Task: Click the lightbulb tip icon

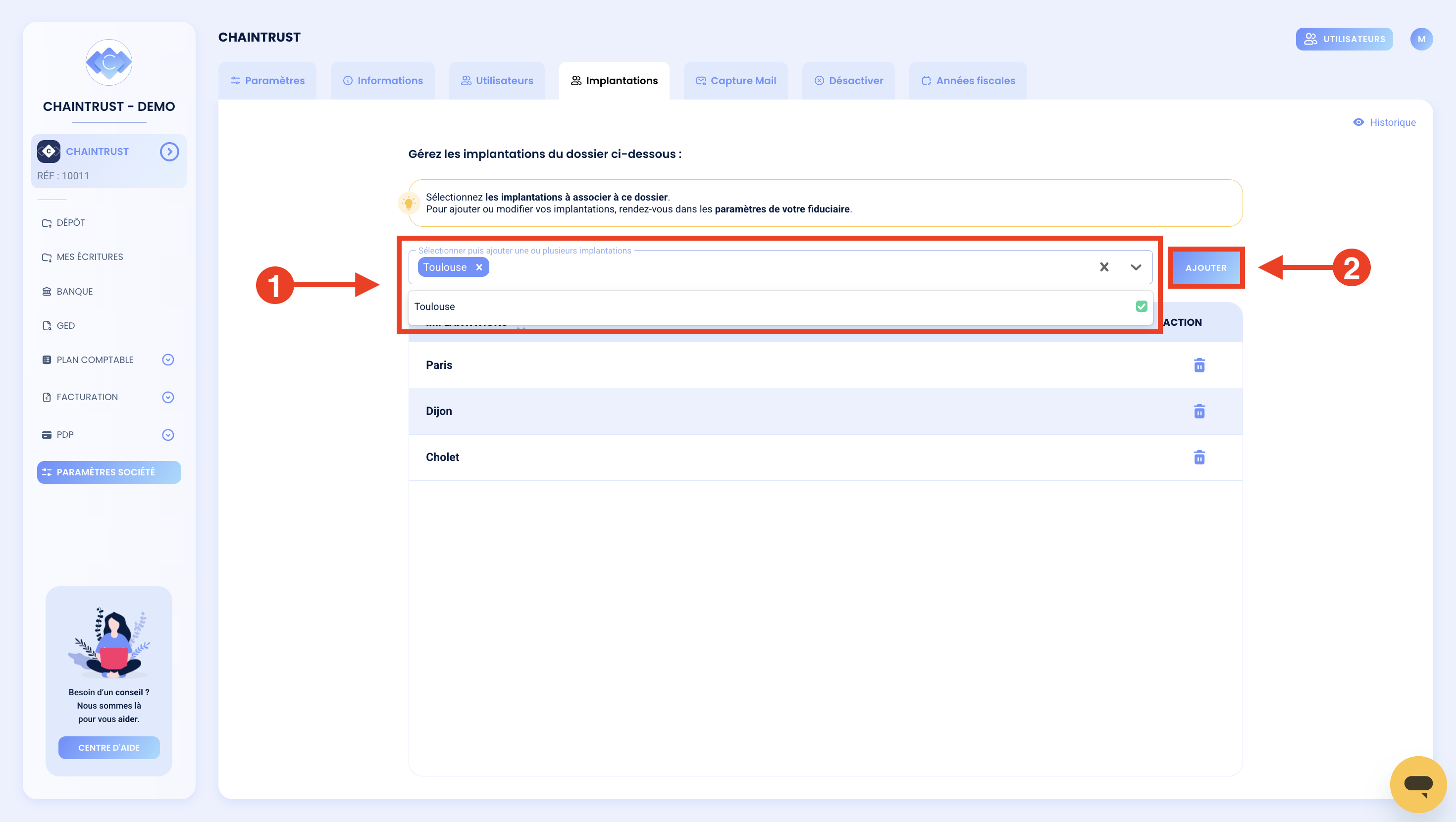Action: (x=409, y=203)
